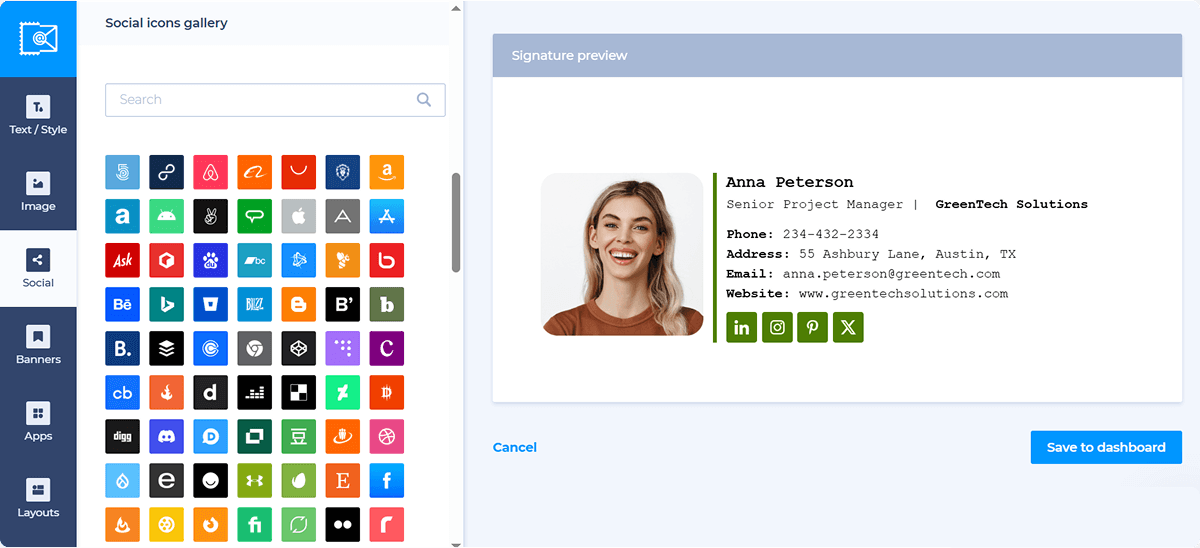Choose the Flickr two dots icon
The width and height of the screenshot is (1200, 548).
pyautogui.click(x=342, y=524)
